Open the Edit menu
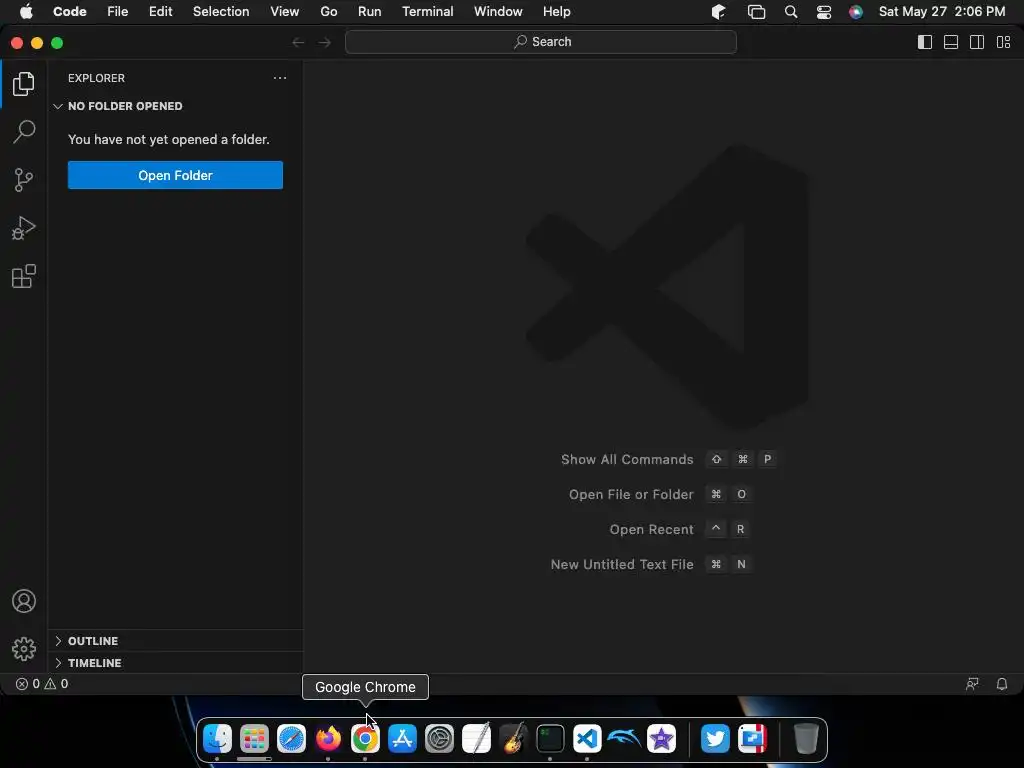1024x768 pixels. [x=161, y=12]
